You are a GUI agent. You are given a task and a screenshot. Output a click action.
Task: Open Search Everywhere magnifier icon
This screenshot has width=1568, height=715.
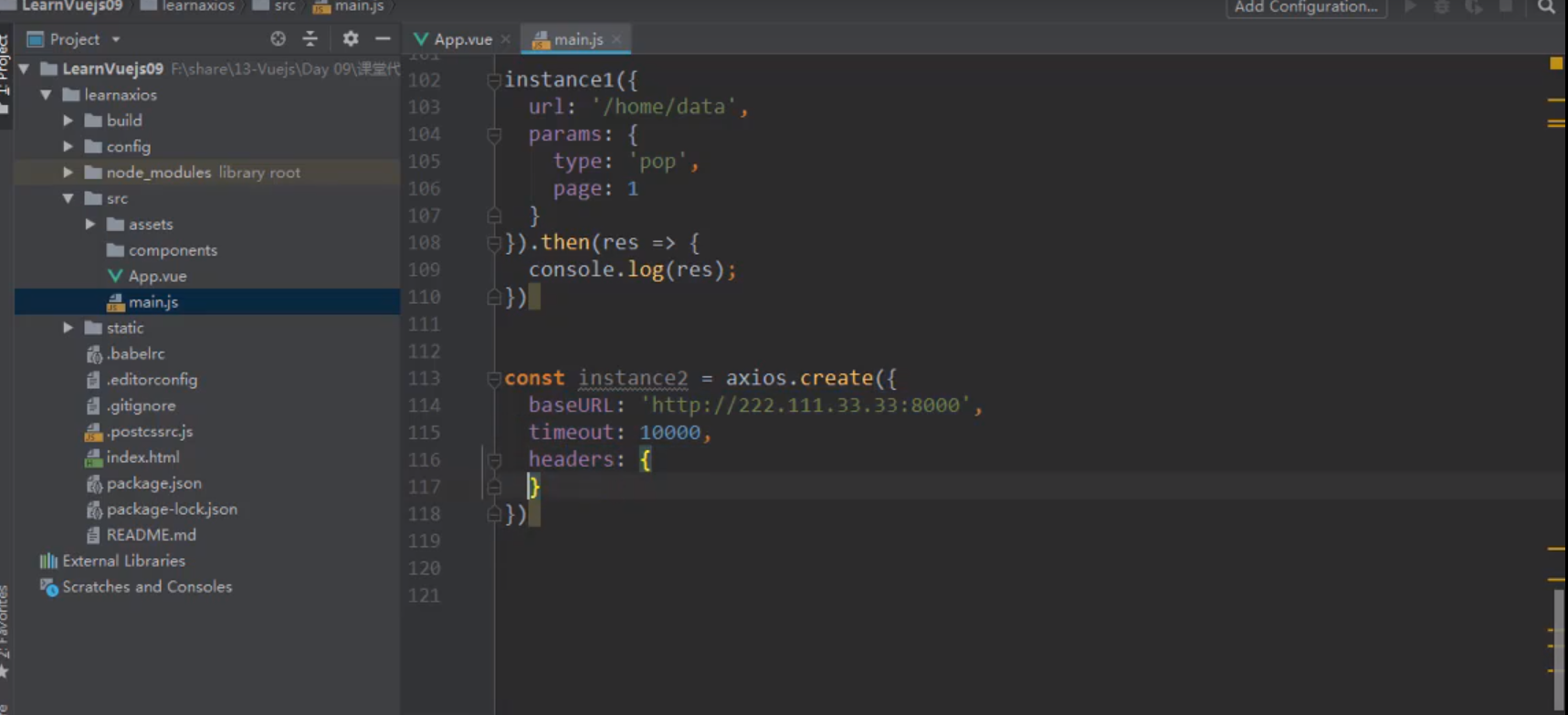[x=1546, y=7]
